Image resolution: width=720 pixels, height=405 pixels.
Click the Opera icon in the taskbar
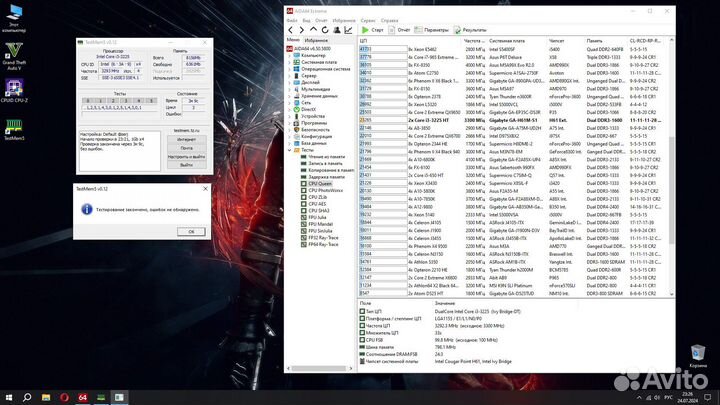[64, 397]
